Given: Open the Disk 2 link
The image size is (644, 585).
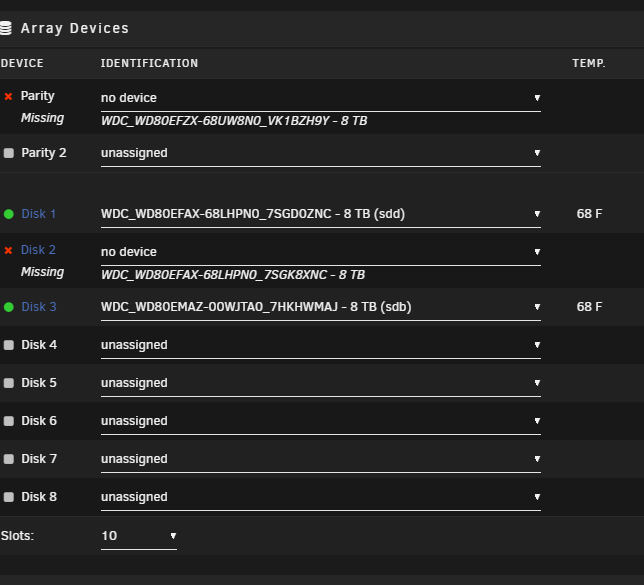Looking at the screenshot, I should point(38,250).
